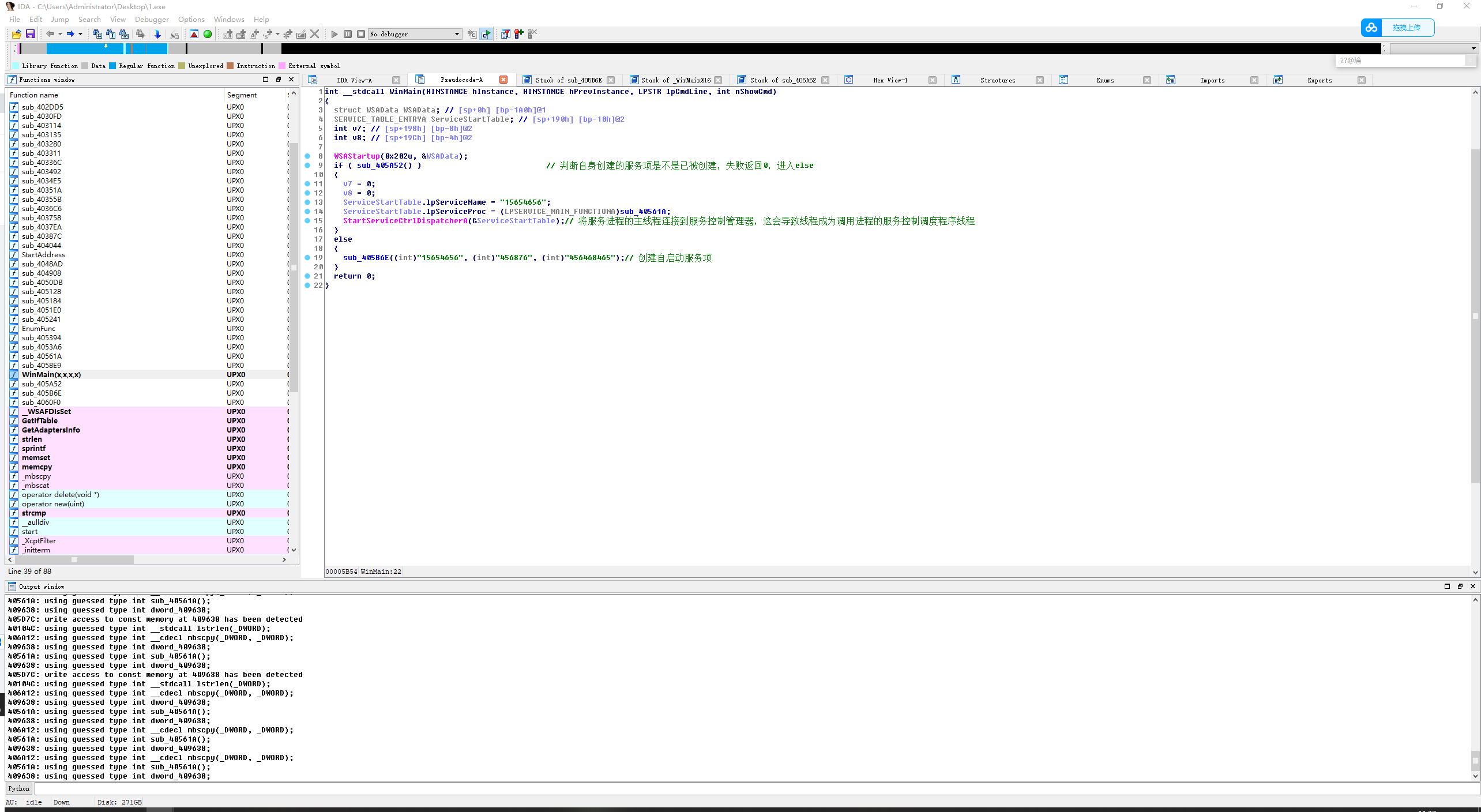Start process with the play icon
This screenshot has width=1481, height=812.
[x=334, y=34]
